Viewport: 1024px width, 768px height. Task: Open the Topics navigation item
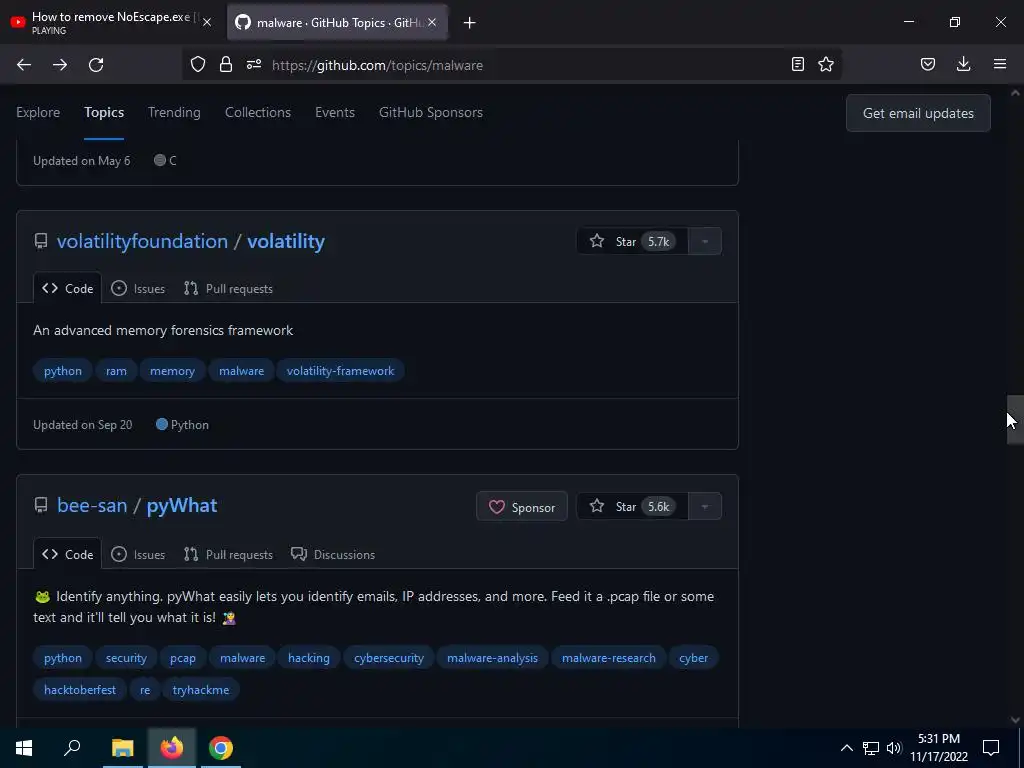pos(104,112)
